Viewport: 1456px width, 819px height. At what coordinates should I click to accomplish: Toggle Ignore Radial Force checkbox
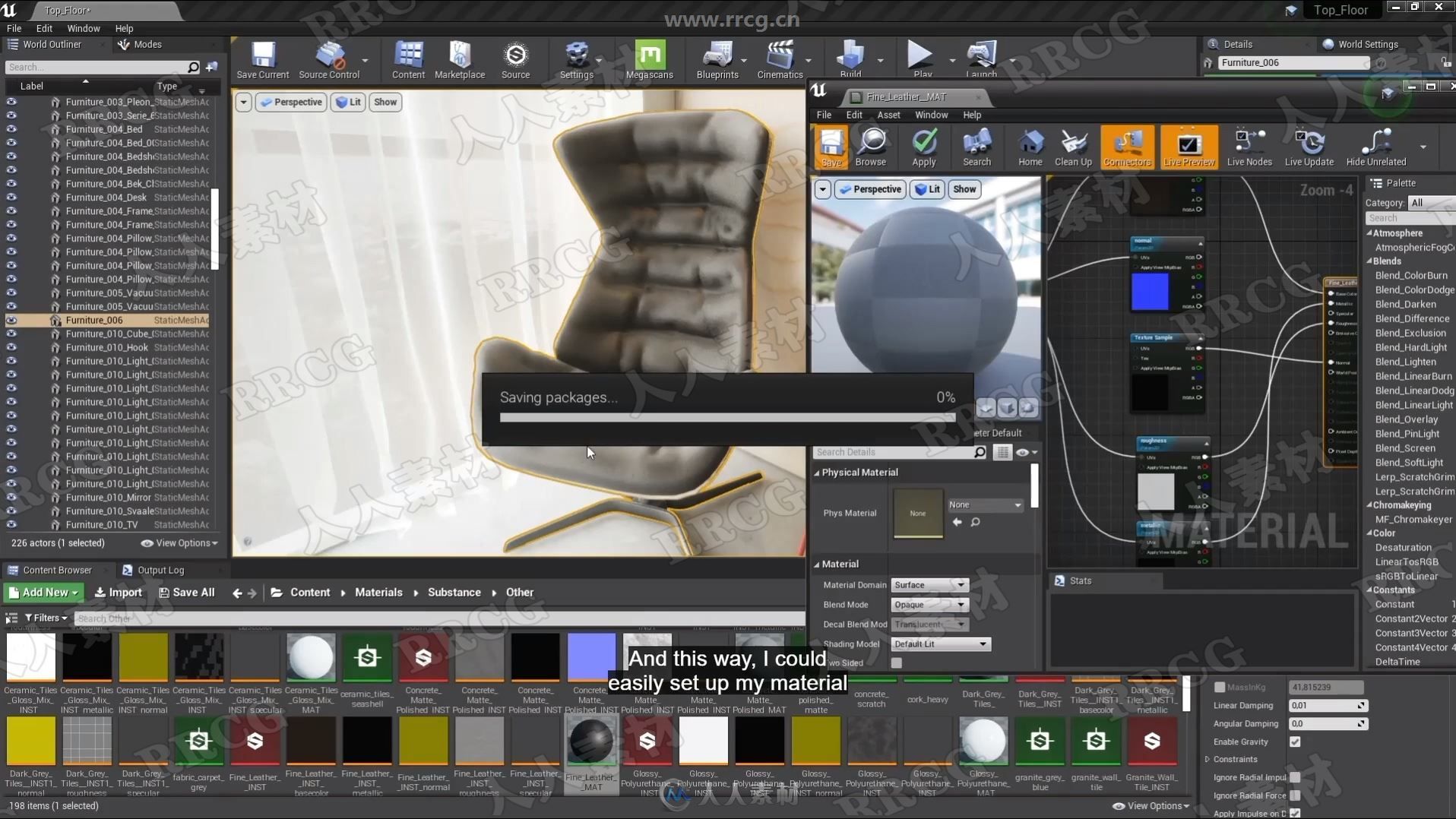tap(1295, 796)
